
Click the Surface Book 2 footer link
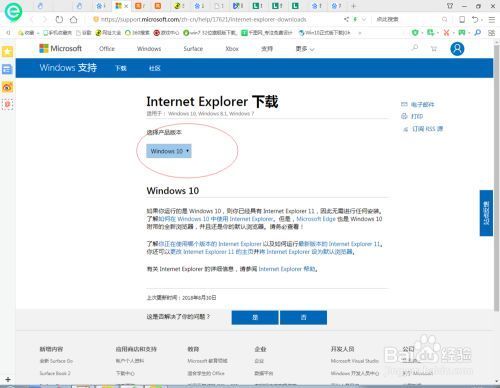tap(55, 373)
